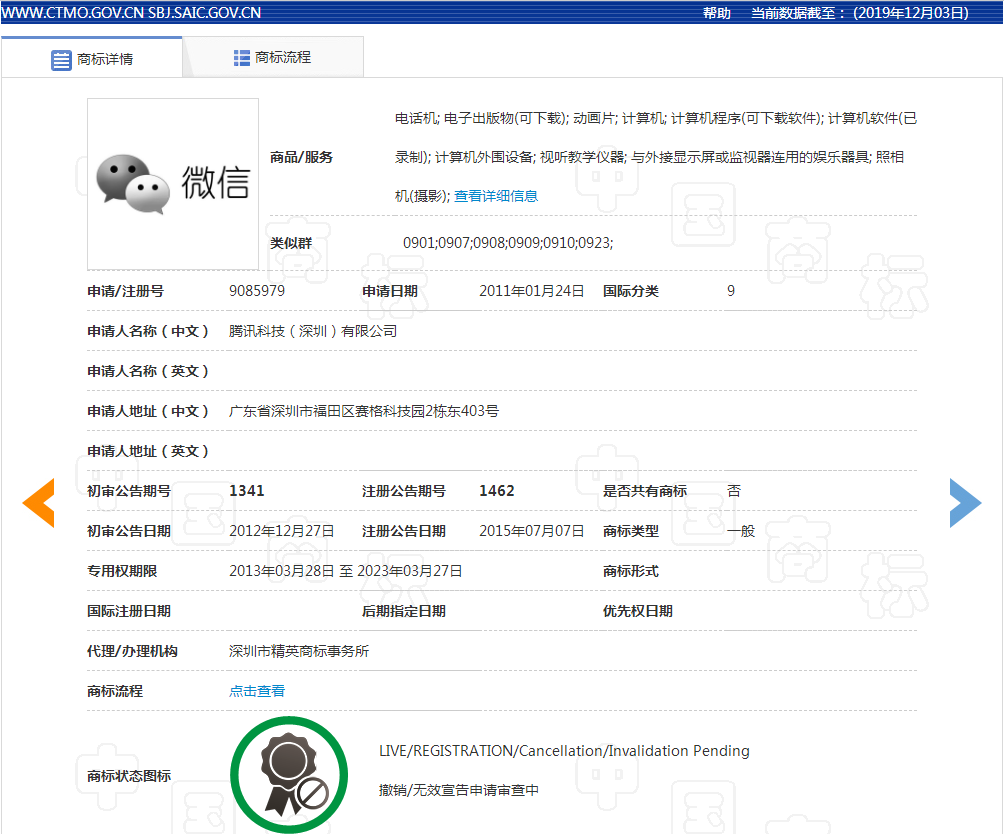1004x834 pixels.
Task: Click the 国际注册日期 label
Action: point(129,611)
